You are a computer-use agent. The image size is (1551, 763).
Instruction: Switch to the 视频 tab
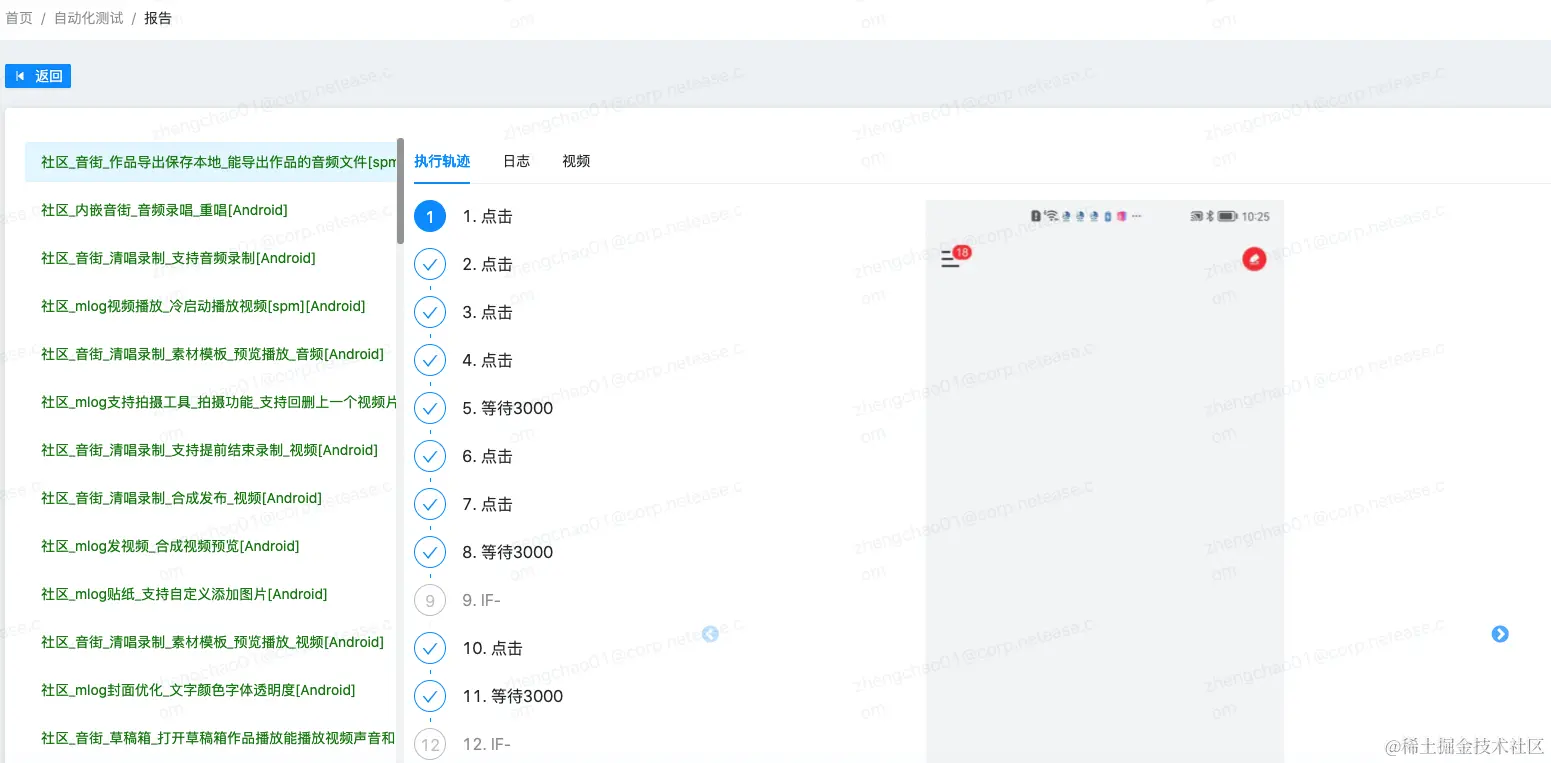click(576, 161)
